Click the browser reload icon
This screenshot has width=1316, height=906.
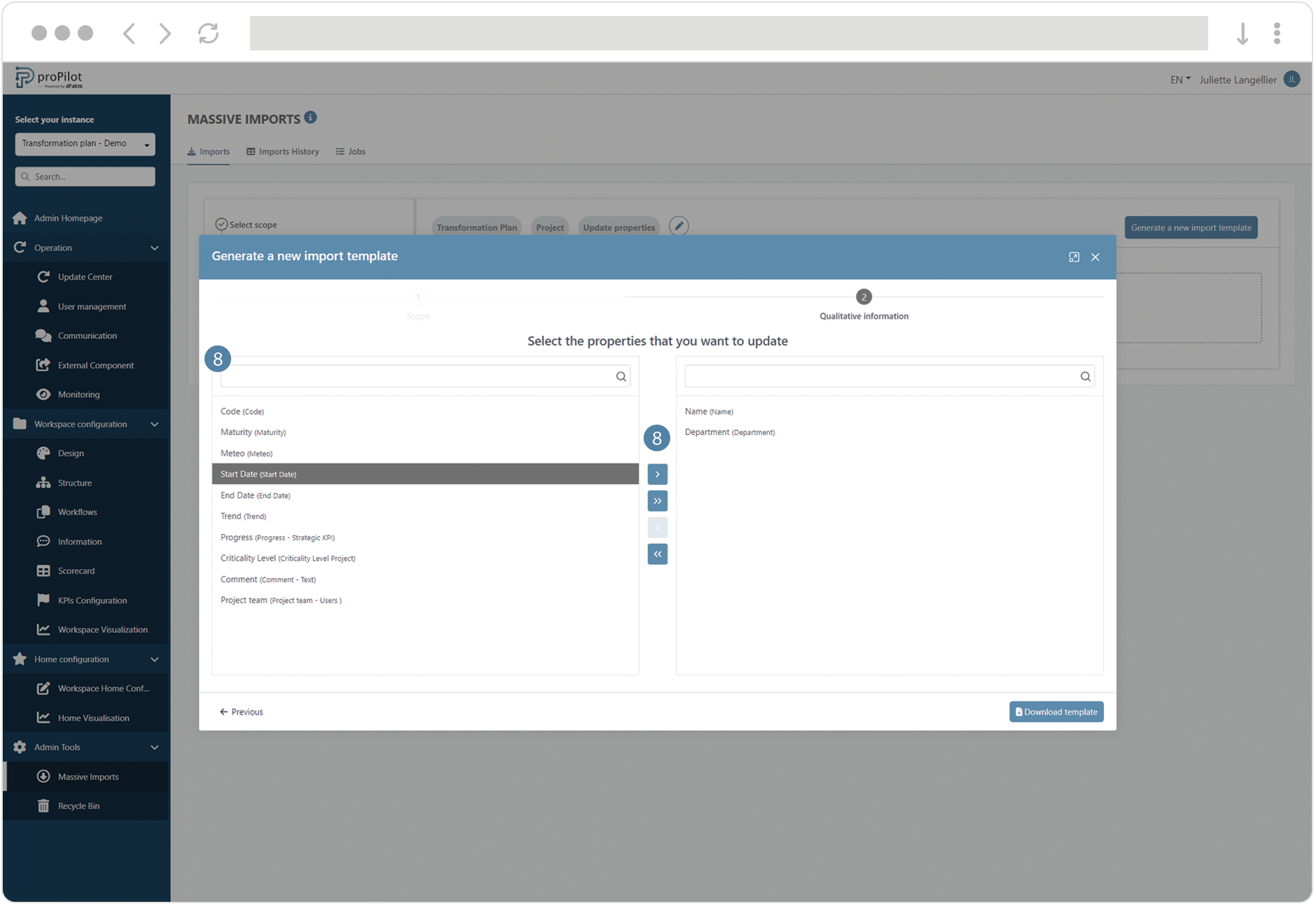point(208,33)
